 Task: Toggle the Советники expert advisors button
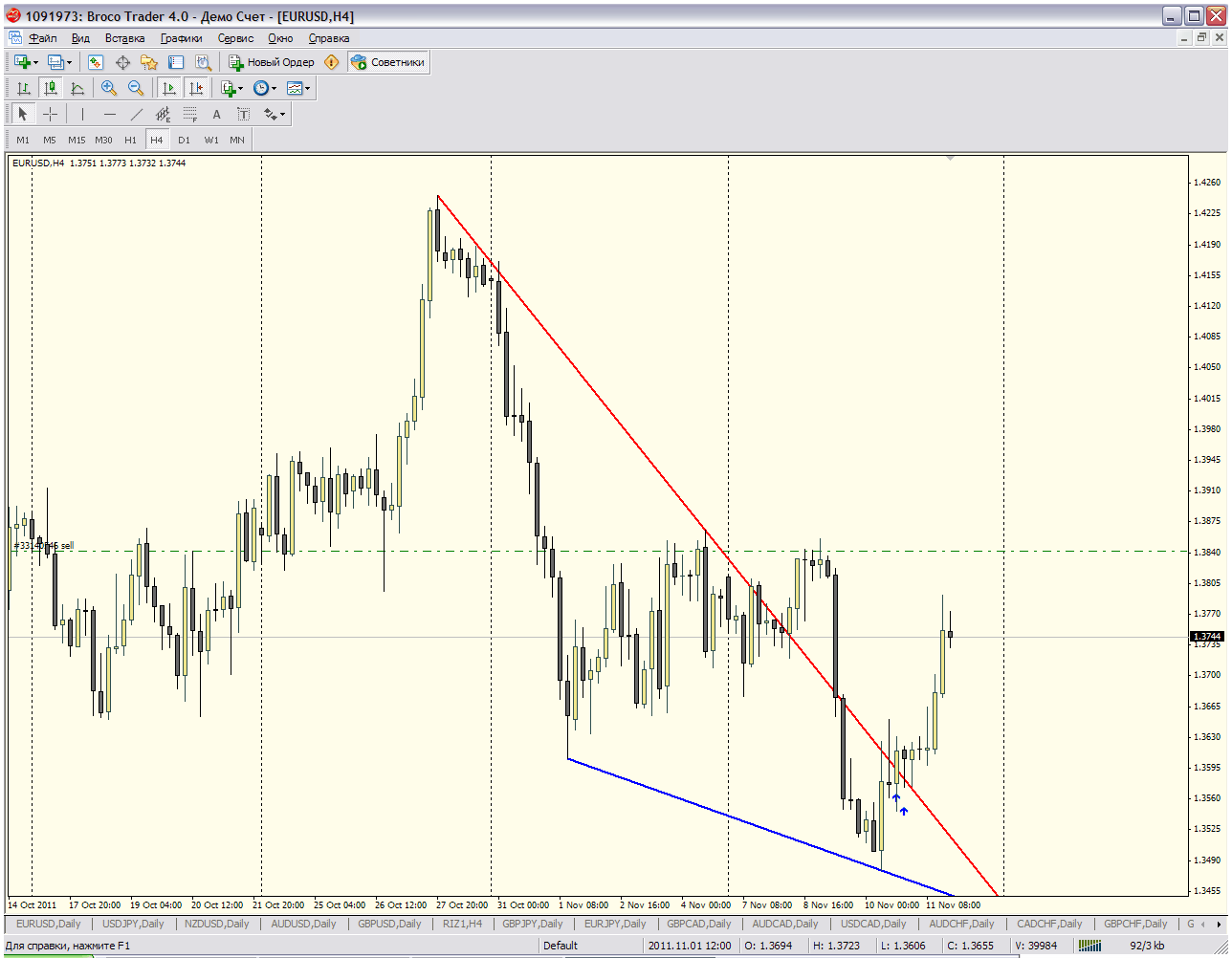point(387,62)
